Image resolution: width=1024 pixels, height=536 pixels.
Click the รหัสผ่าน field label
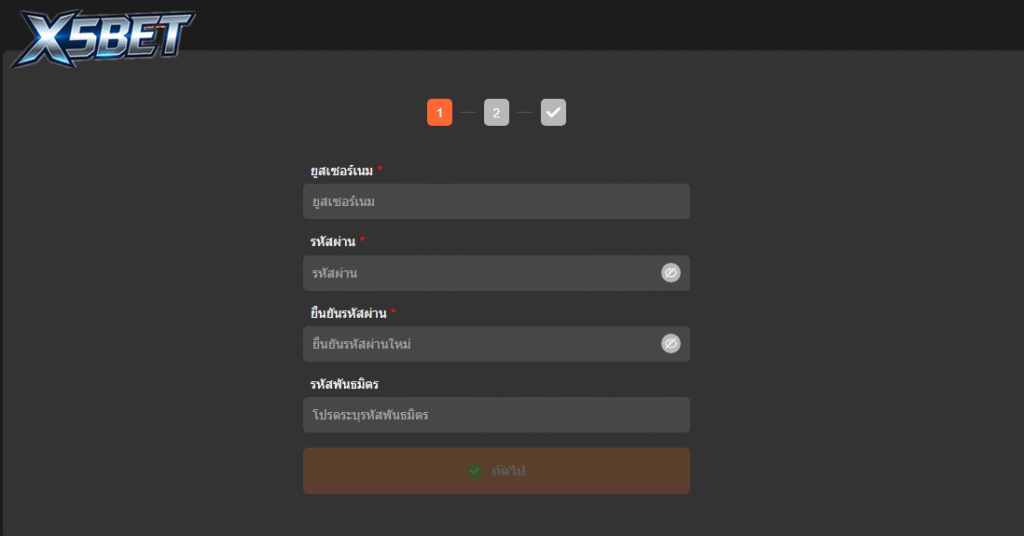pos(333,242)
